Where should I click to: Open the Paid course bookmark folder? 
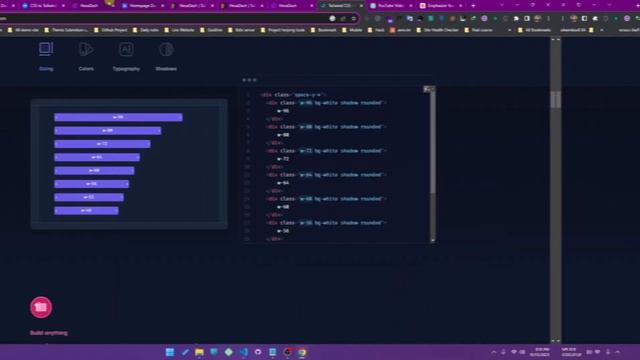(478, 30)
